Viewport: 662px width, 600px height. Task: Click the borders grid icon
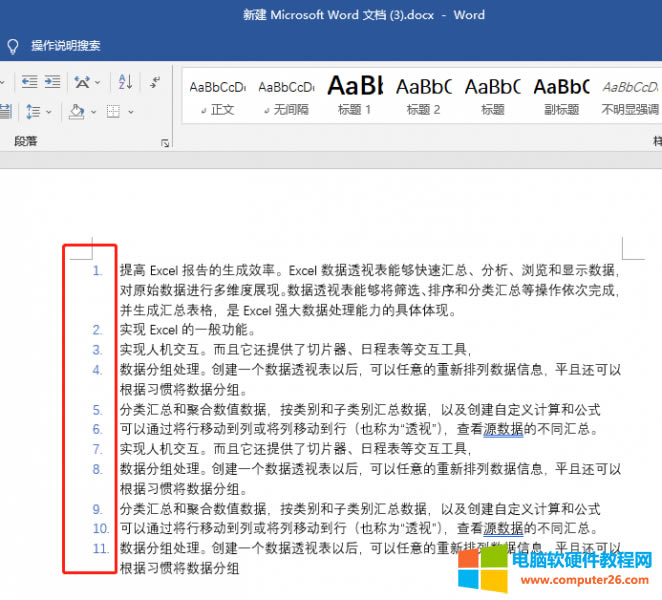click(x=113, y=112)
